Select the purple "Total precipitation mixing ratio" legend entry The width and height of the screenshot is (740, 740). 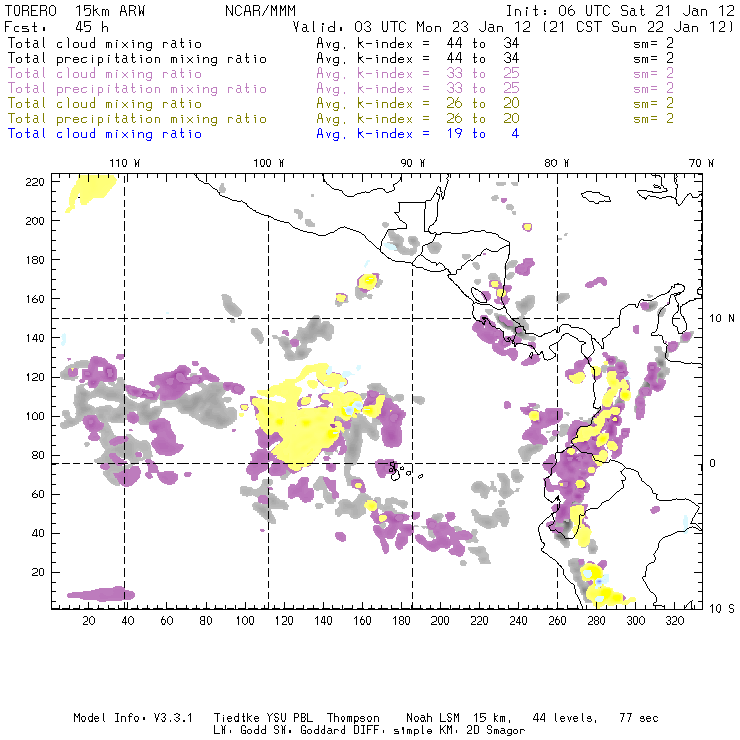tap(137, 89)
